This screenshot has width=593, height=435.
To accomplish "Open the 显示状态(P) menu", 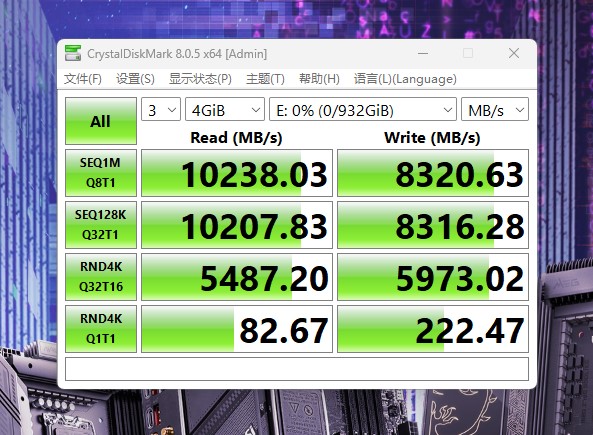I will click(200, 79).
